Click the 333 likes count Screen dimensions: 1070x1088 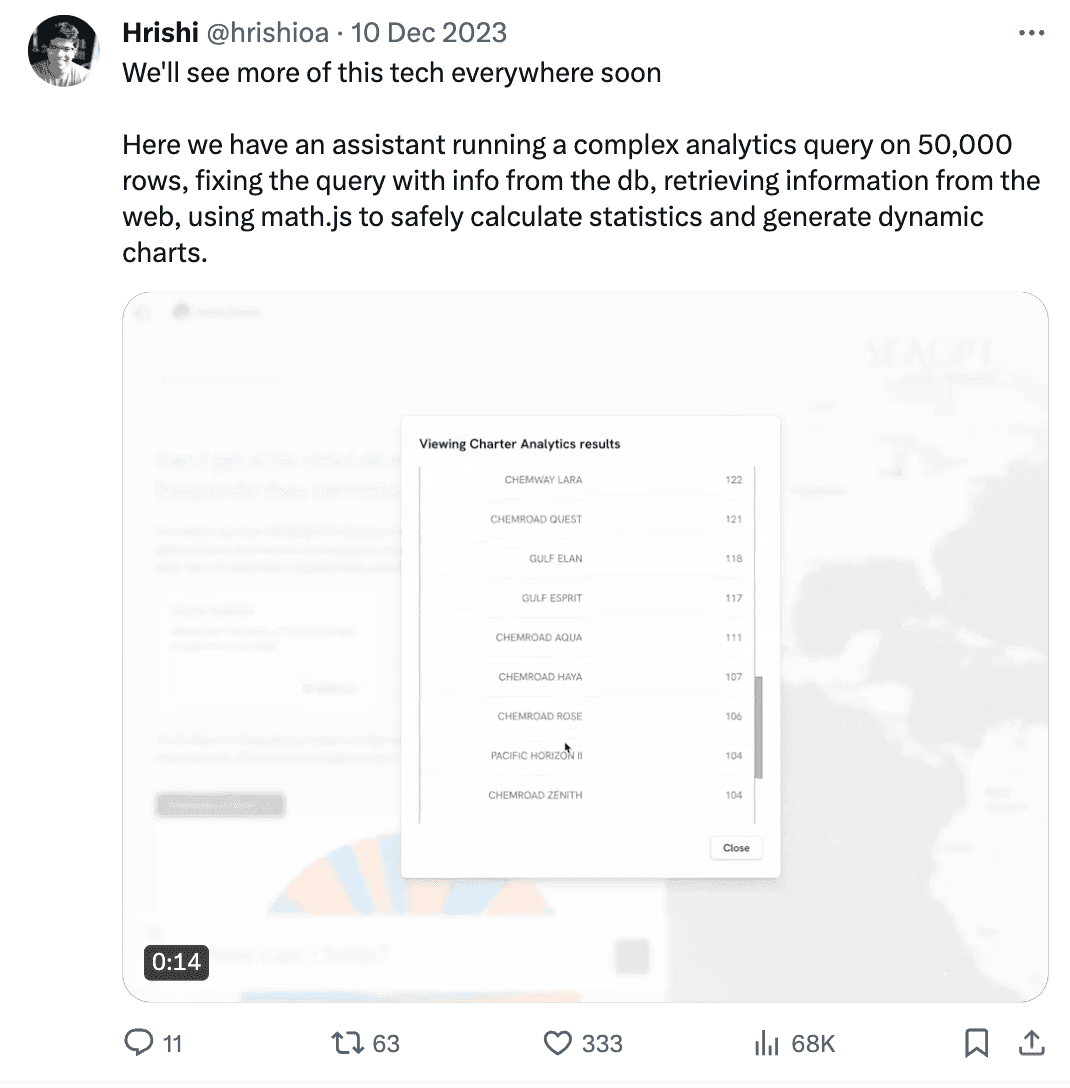coord(602,1044)
